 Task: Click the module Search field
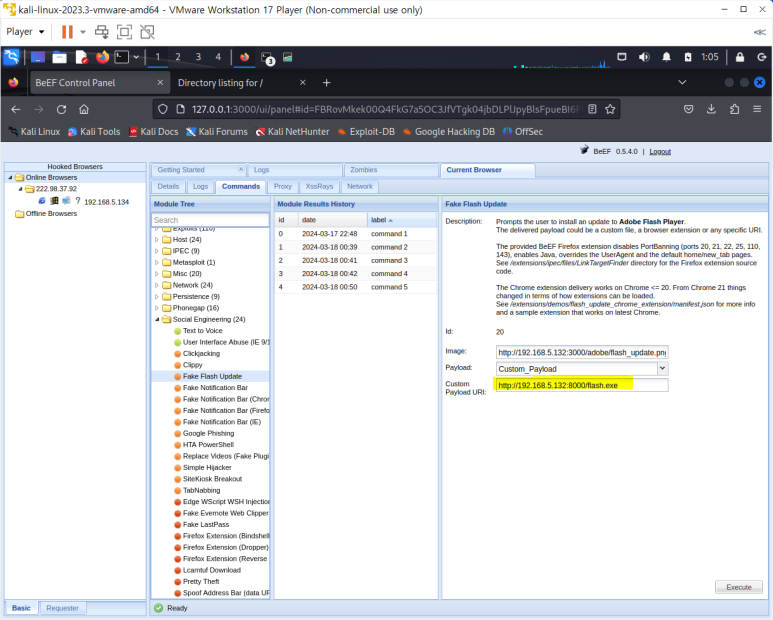210,220
